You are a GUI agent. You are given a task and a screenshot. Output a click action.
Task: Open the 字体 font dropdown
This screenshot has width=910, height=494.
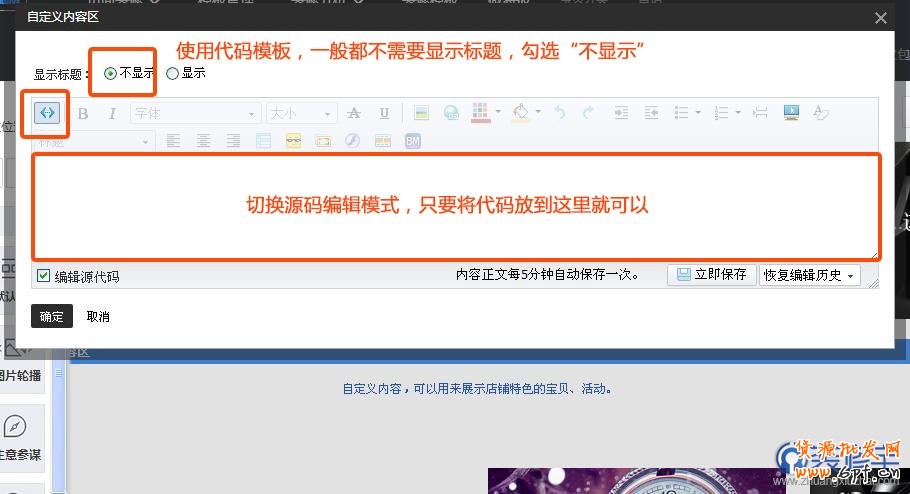(196, 113)
